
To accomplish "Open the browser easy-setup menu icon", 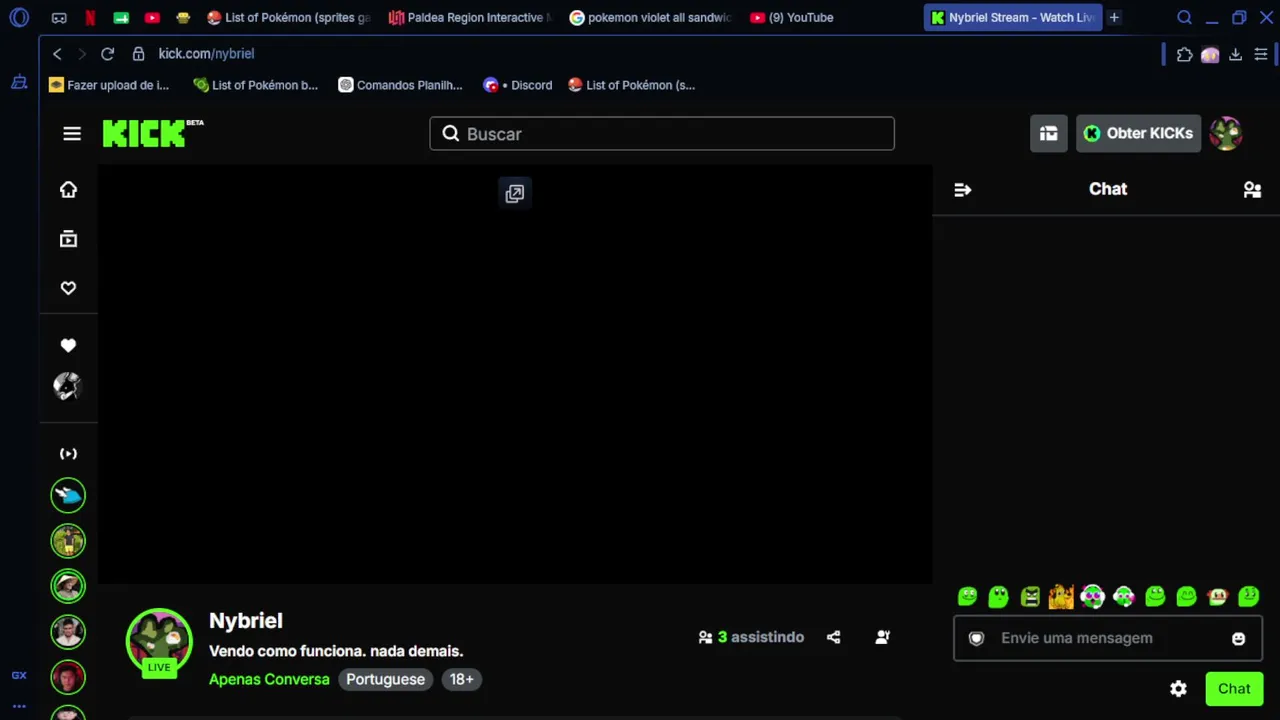I will coord(1261,55).
